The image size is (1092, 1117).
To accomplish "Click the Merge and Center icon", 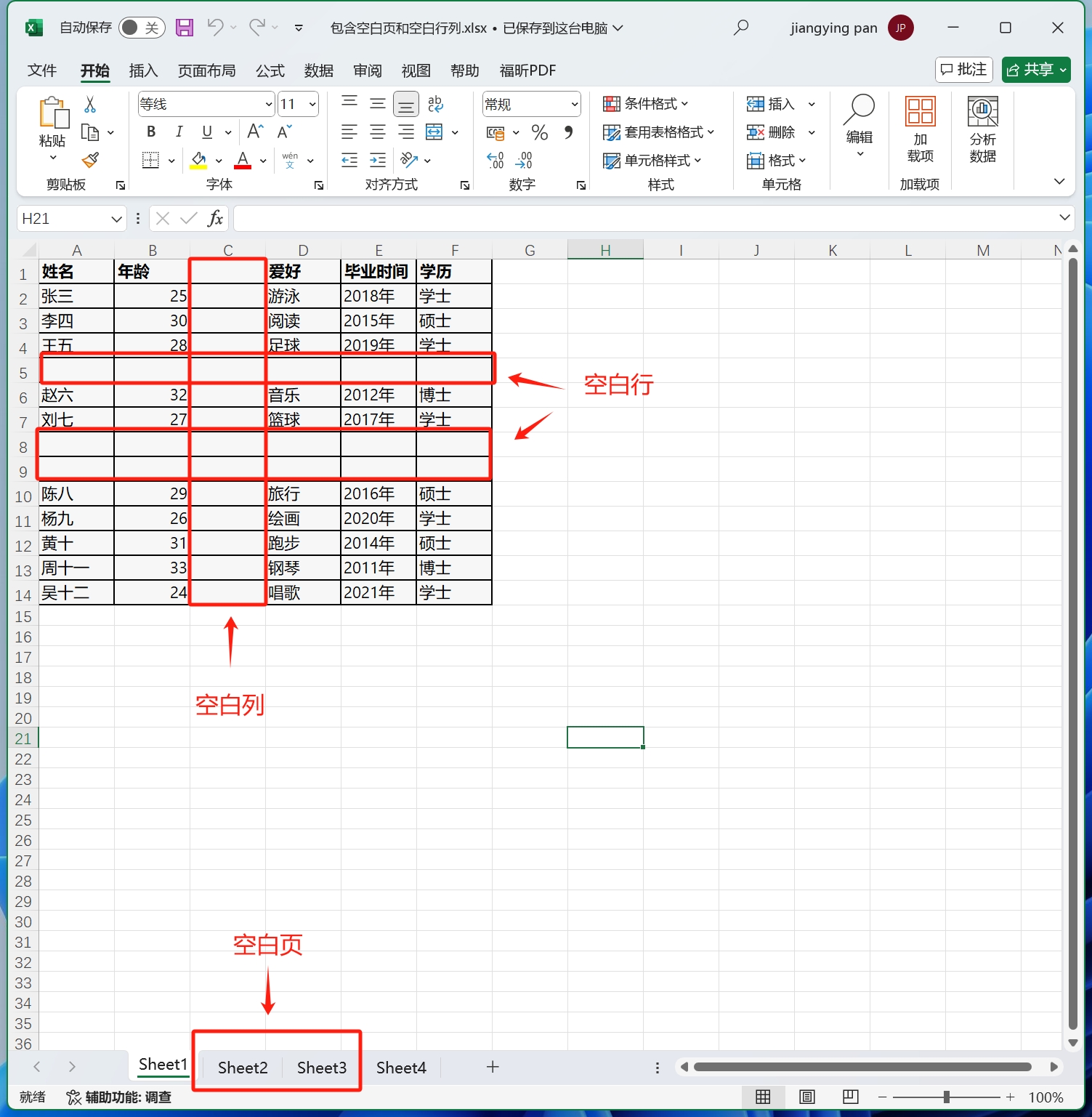I will [x=434, y=132].
